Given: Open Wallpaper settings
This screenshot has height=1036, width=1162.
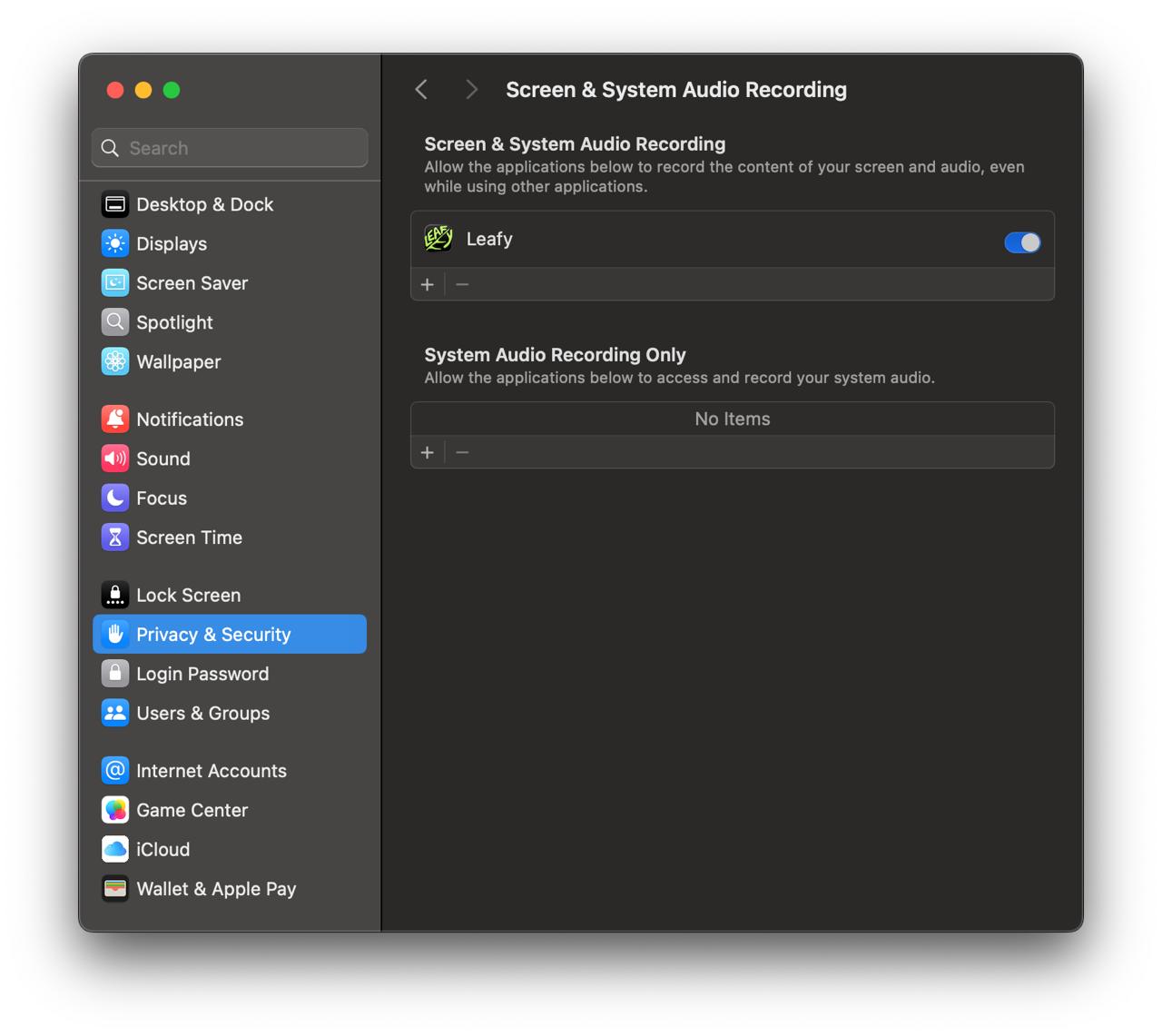Looking at the screenshot, I should point(230,361).
